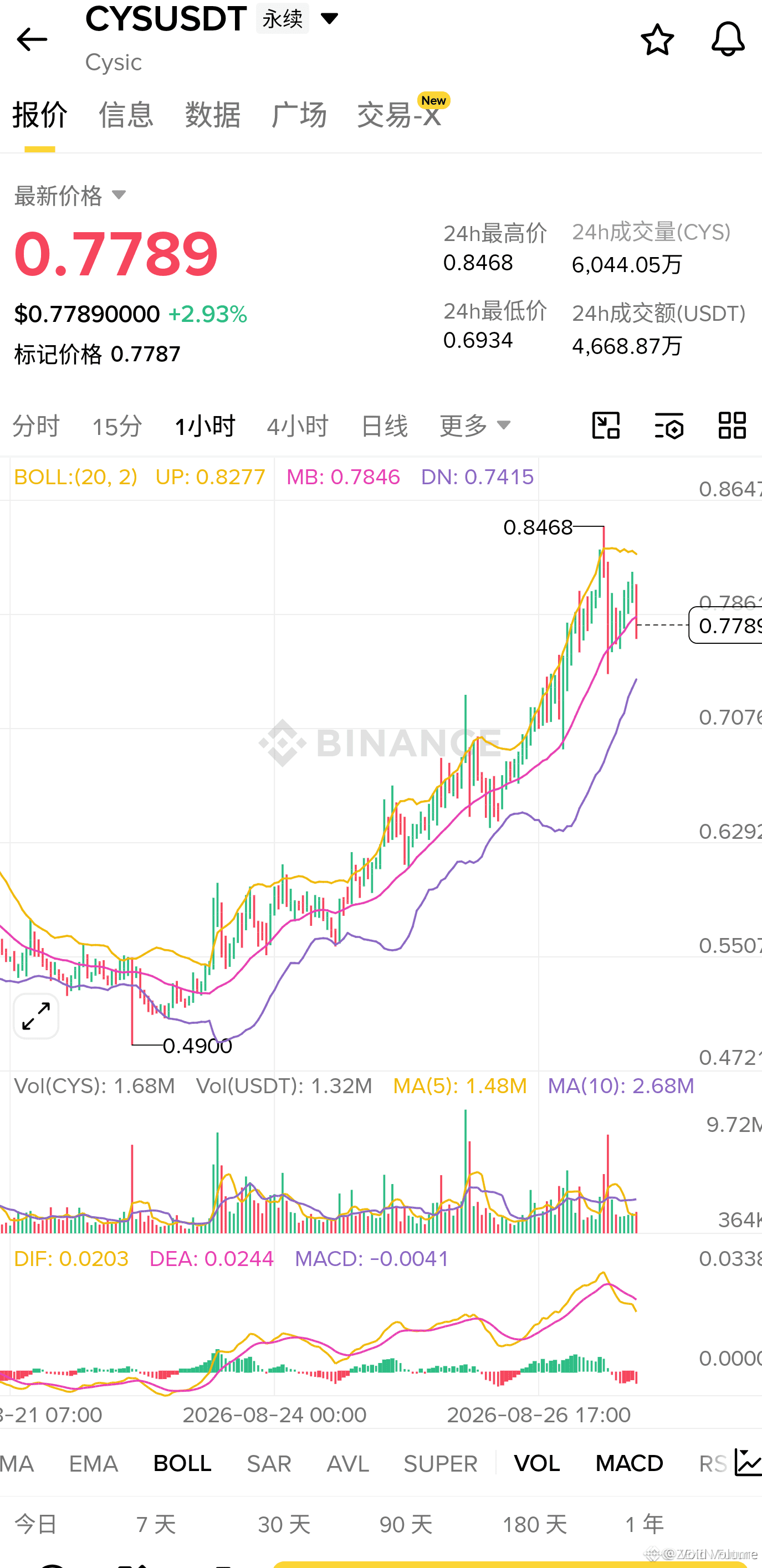762x1568 pixels.
Task: Expand the 更多 intervals dropdown
Action: (x=475, y=426)
